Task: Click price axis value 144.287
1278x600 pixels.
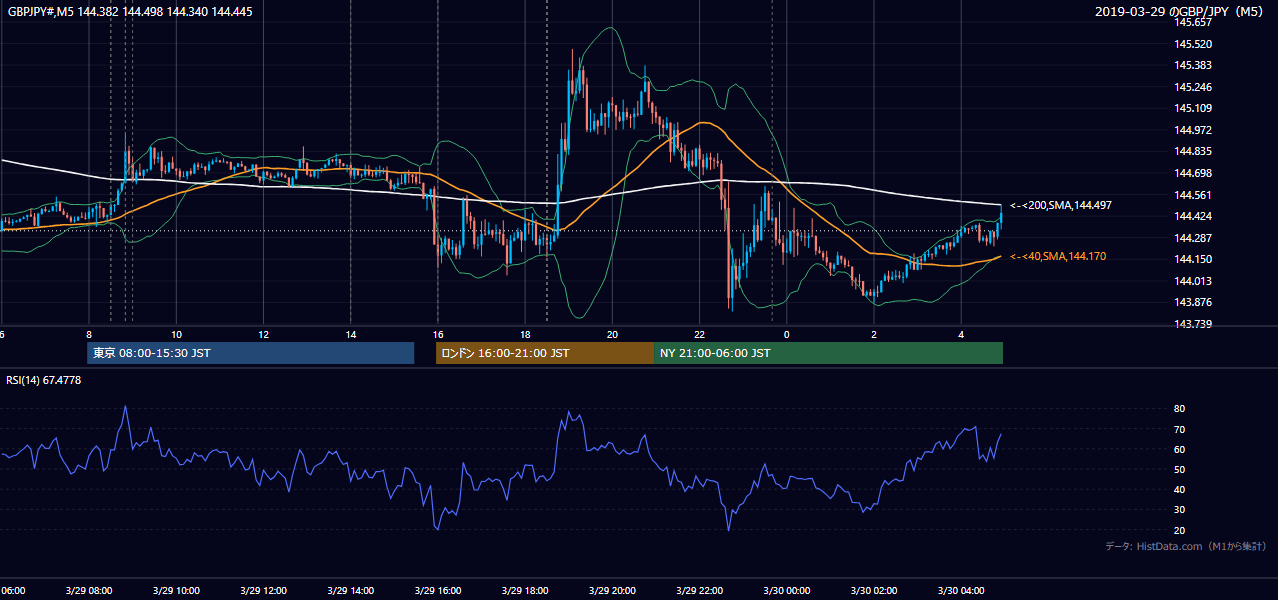Action: coord(1192,238)
